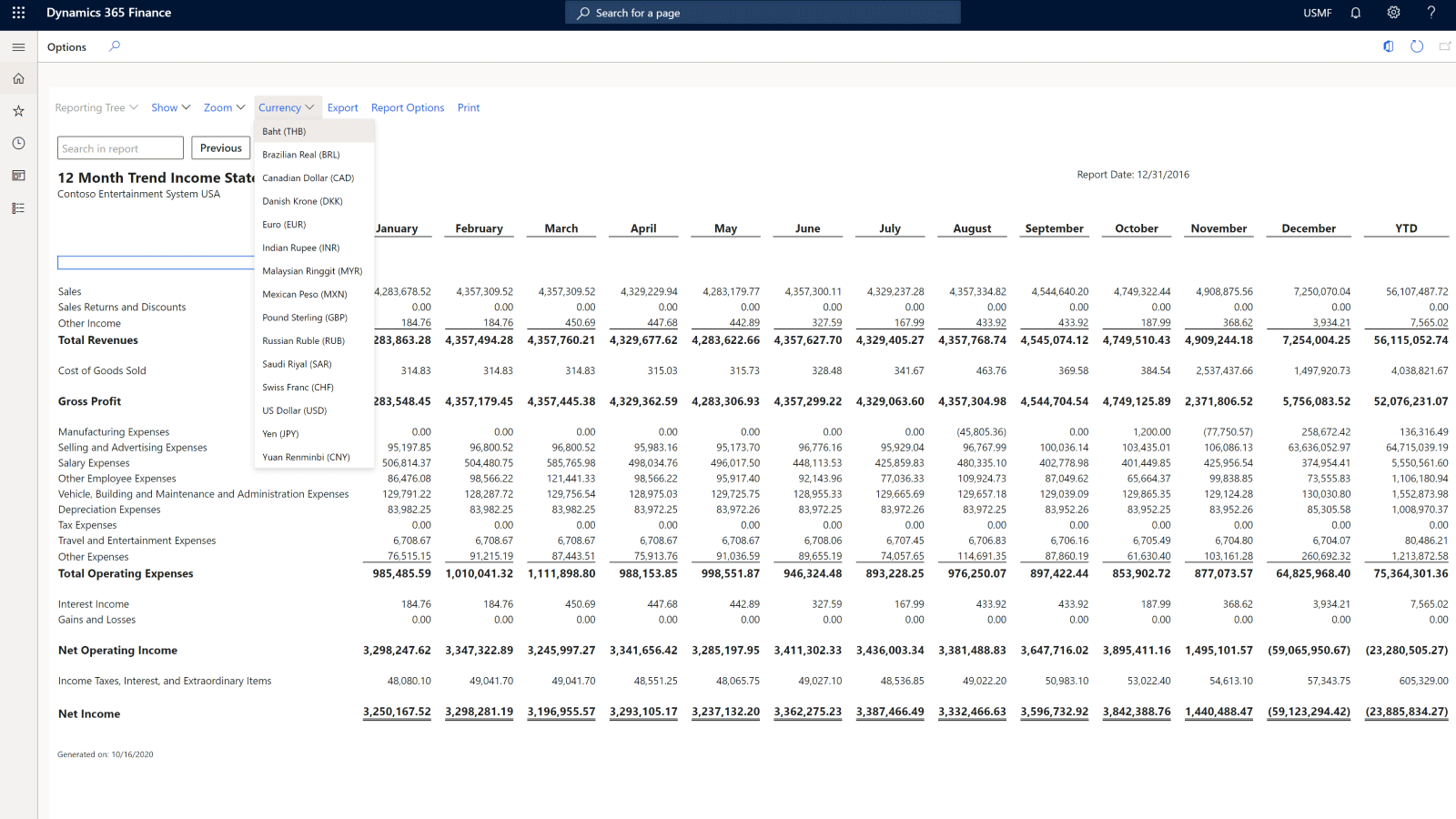This screenshot has height=819, width=1456.
Task: Open the Currency dropdown
Action: coord(287,107)
